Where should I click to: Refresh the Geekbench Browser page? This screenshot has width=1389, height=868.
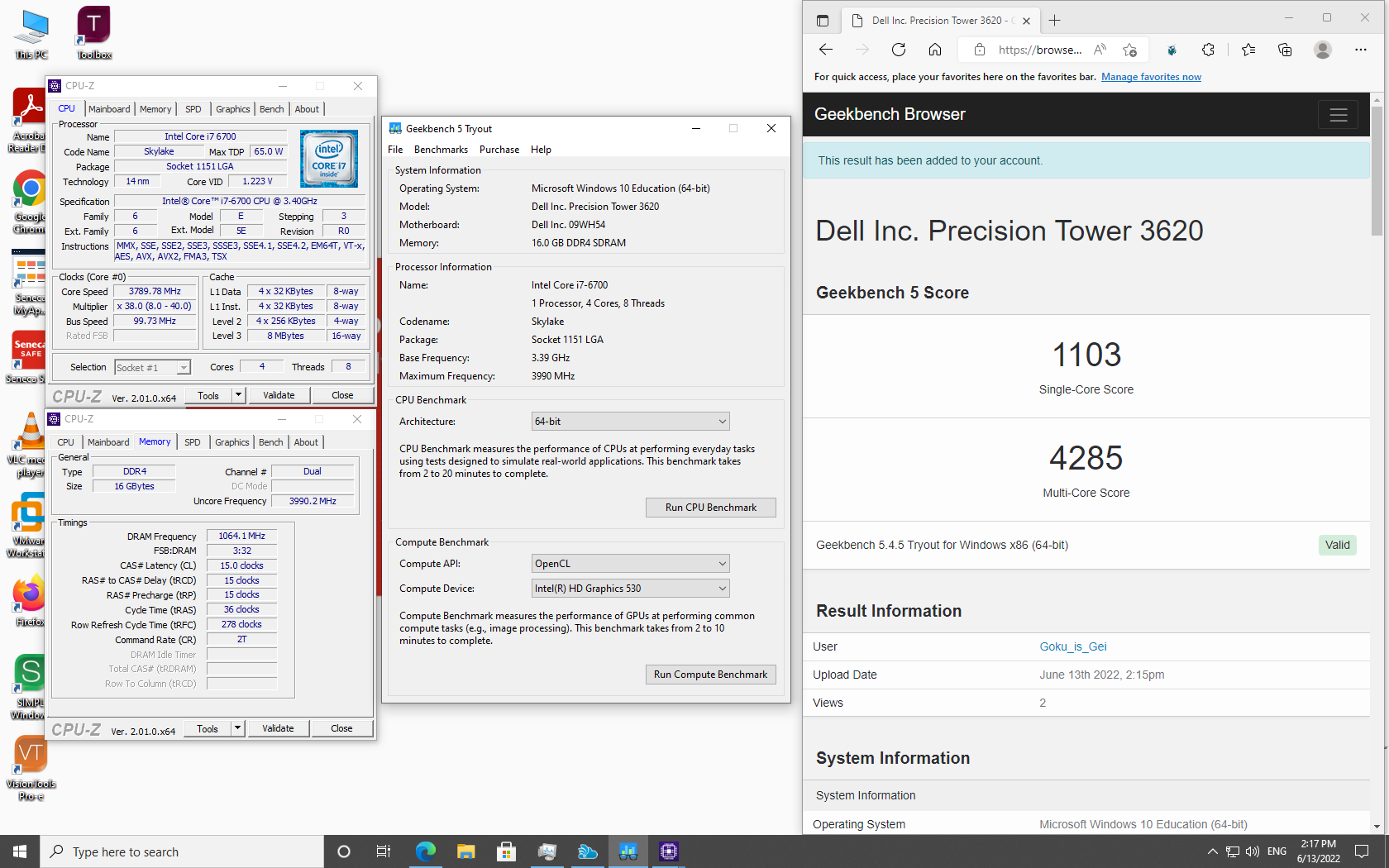point(899,50)
